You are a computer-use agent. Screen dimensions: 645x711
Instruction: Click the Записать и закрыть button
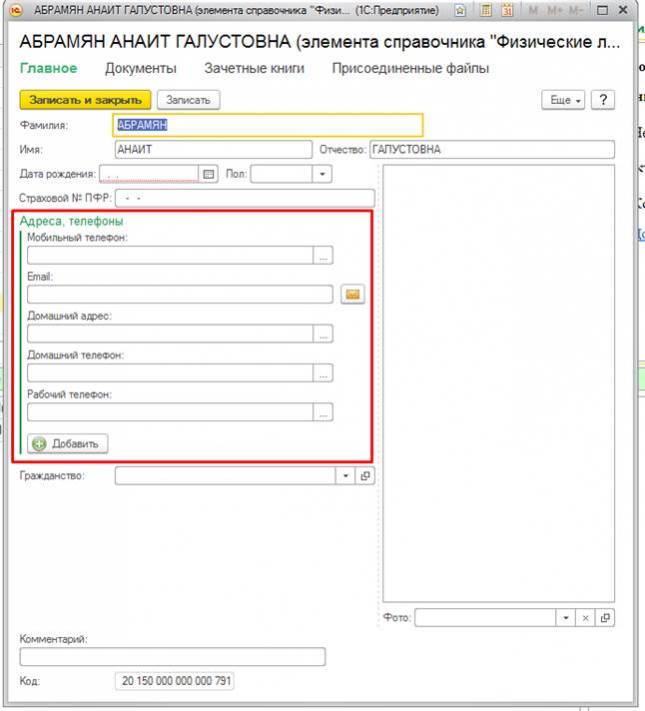point(85,100)
